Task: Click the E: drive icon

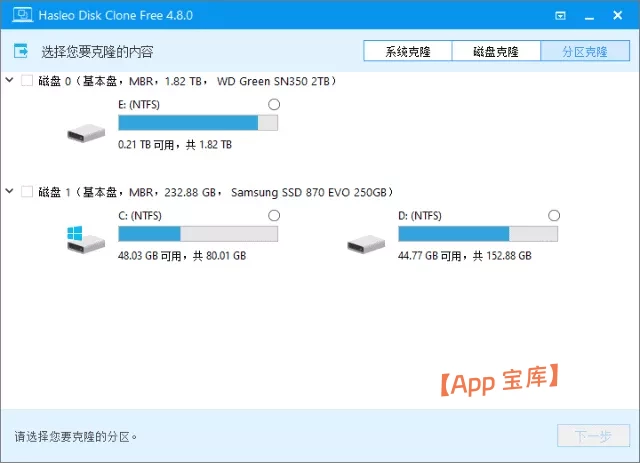Action: (83, 132)
